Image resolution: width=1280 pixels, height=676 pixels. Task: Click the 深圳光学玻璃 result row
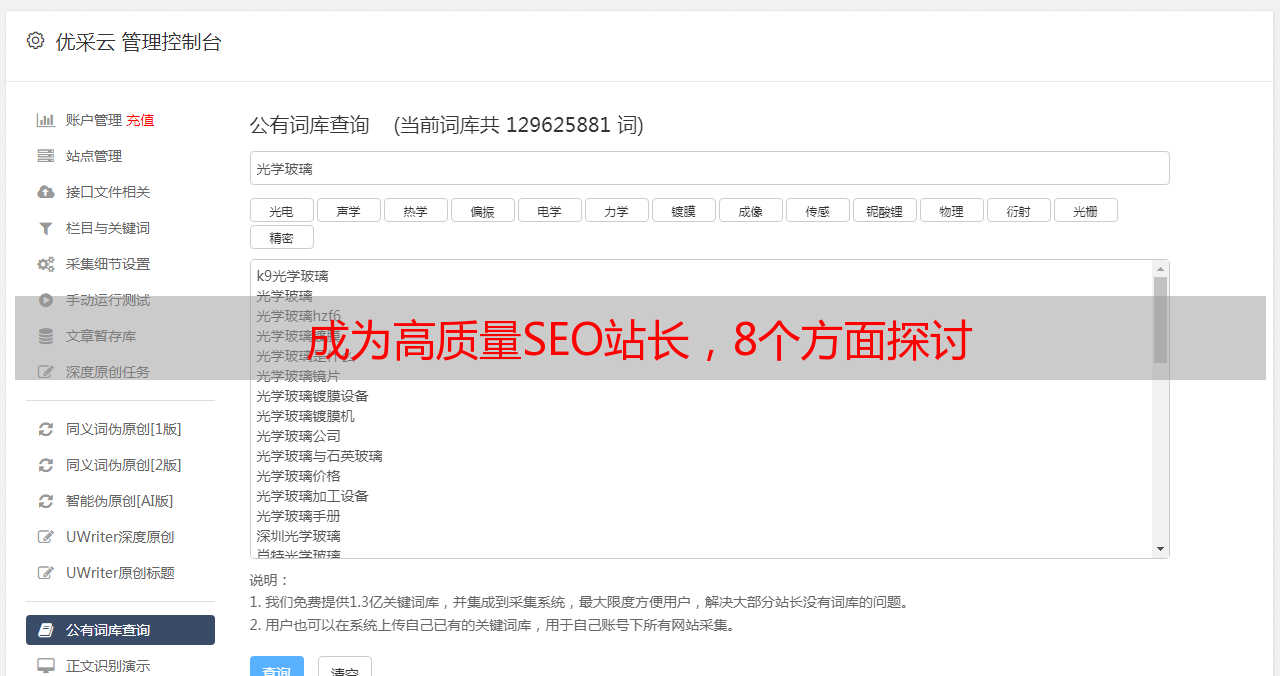pos(298,536)
